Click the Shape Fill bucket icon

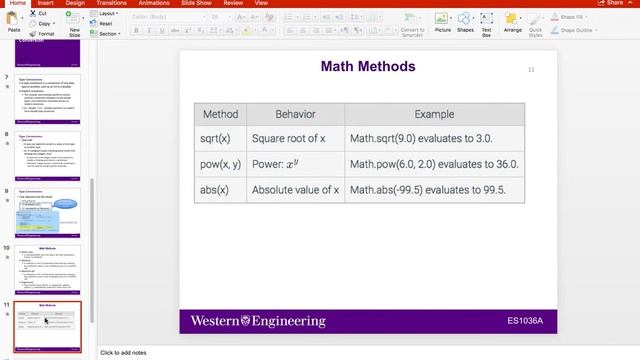(554, 17)
